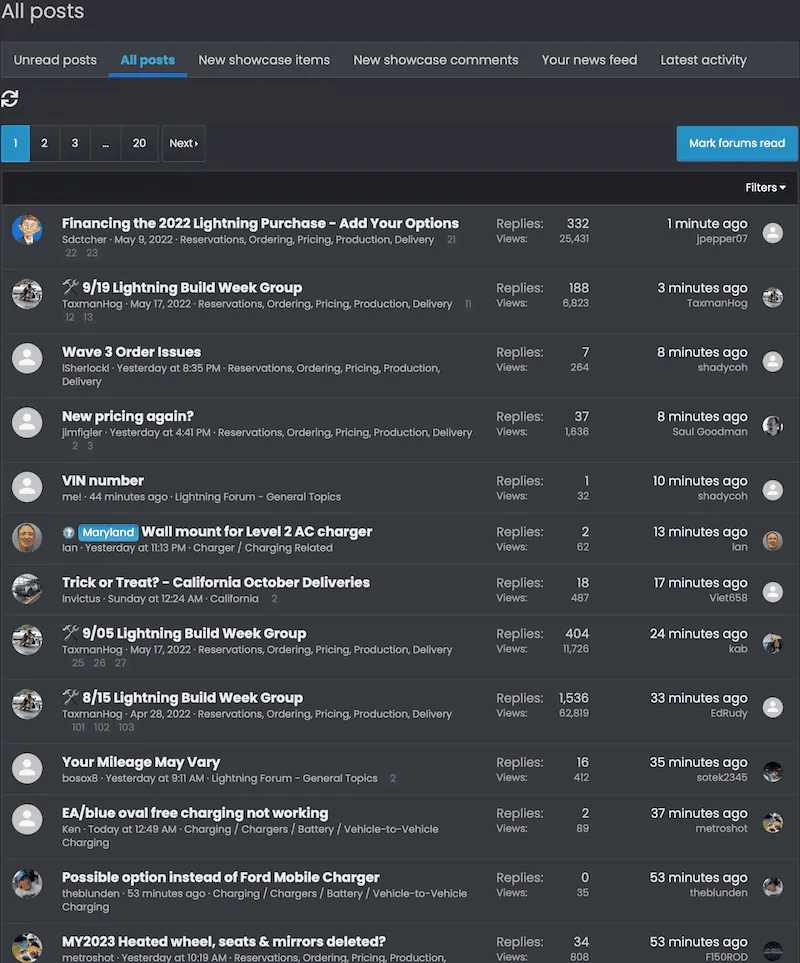Switch to Unread posts tab
800x963 pixels.
(55, 60)
